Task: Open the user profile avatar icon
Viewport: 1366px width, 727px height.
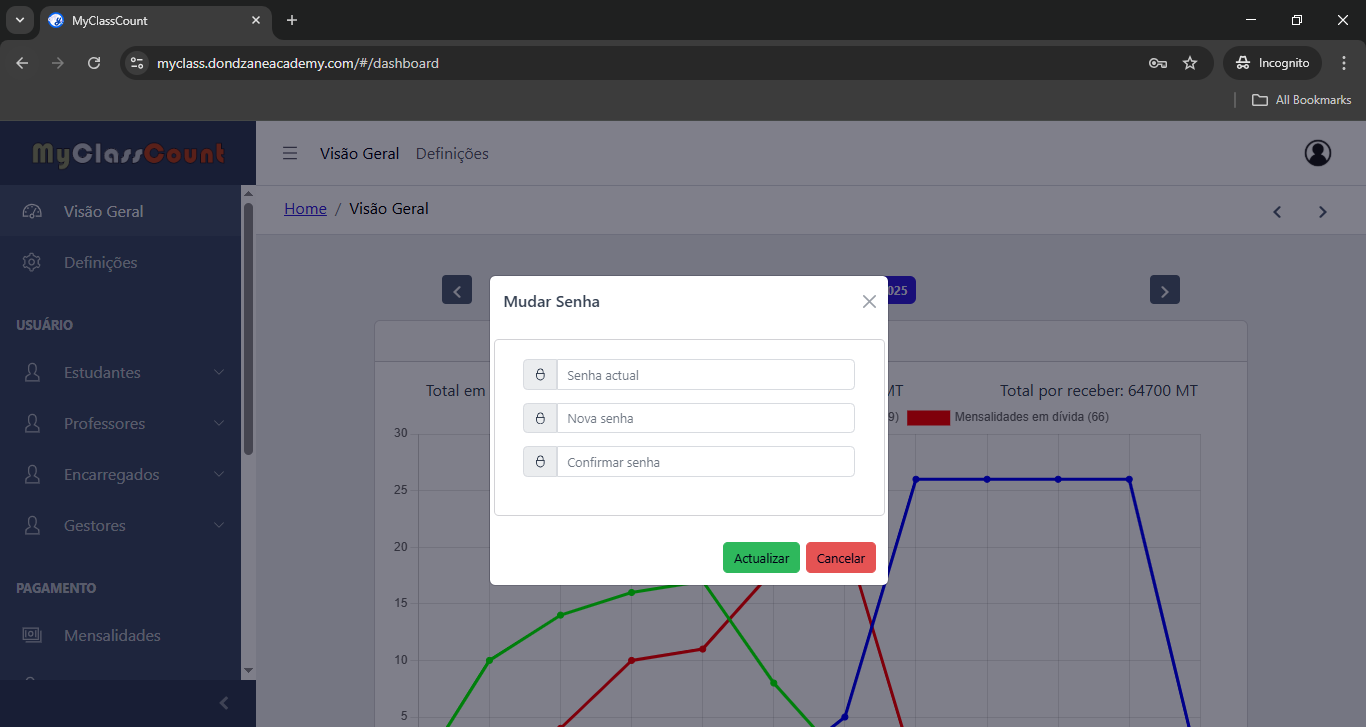Action: click(1318, 153)
